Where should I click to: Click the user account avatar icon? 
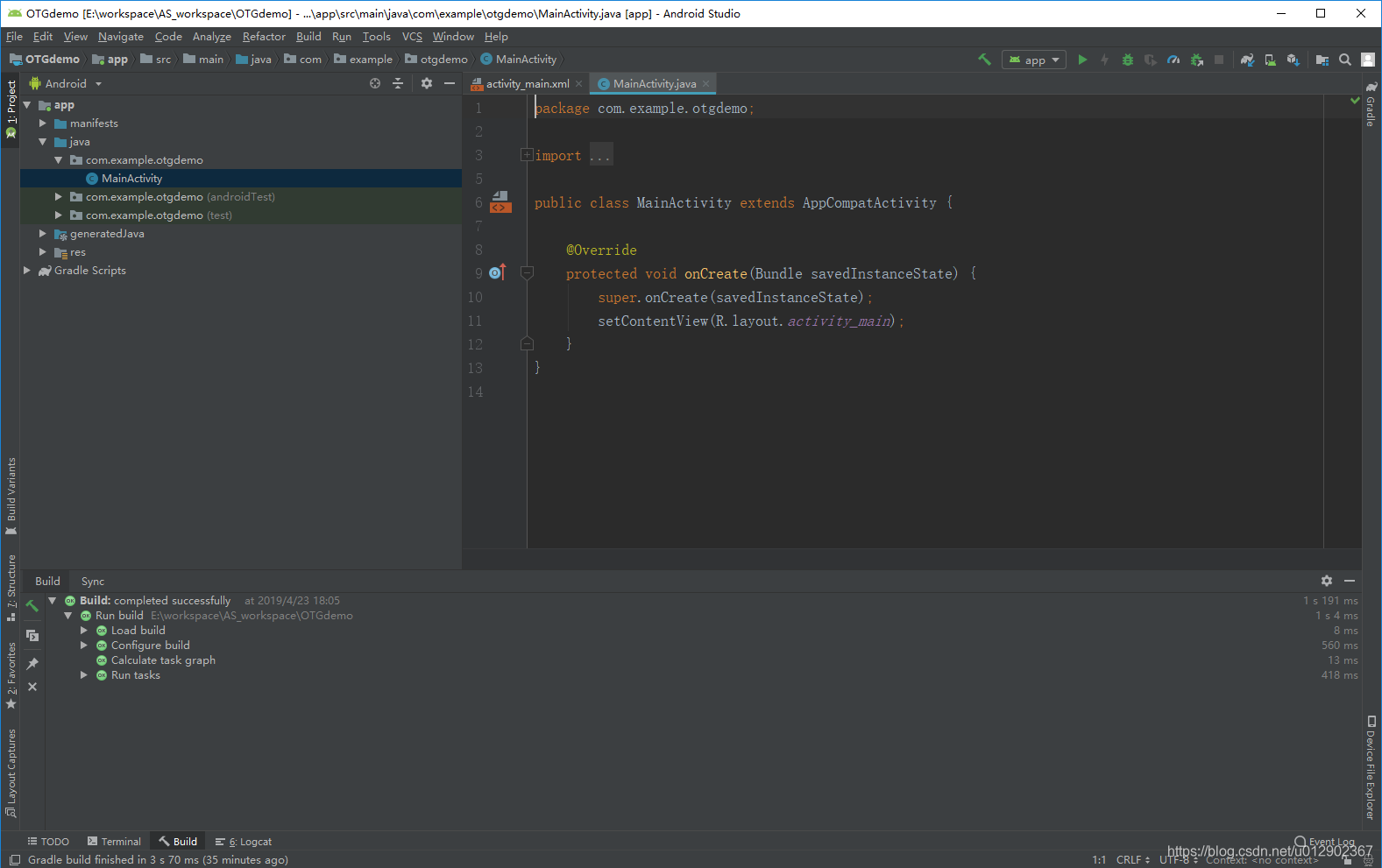(1368, 60)
